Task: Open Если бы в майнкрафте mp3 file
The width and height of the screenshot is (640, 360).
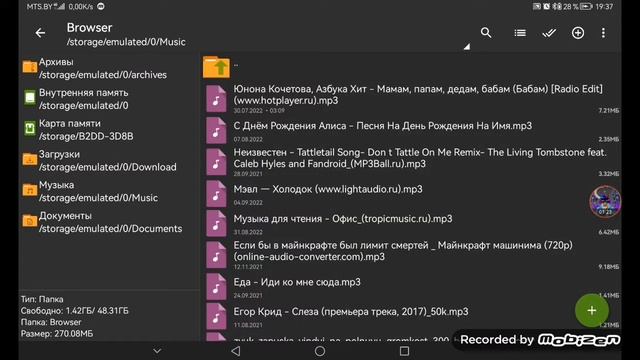Action: (x=411, y=255)
